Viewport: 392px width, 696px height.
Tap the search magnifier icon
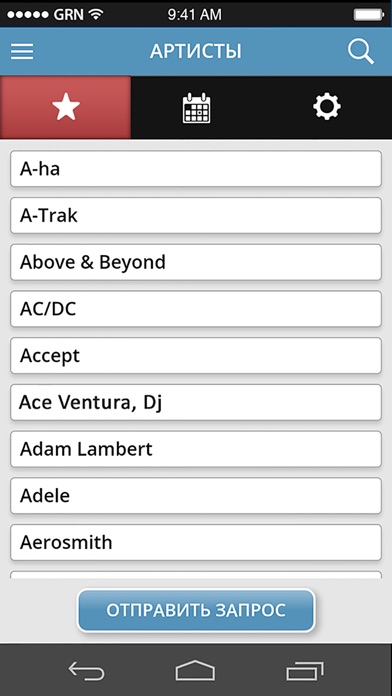pyautogui.click(x=360, y=51)
